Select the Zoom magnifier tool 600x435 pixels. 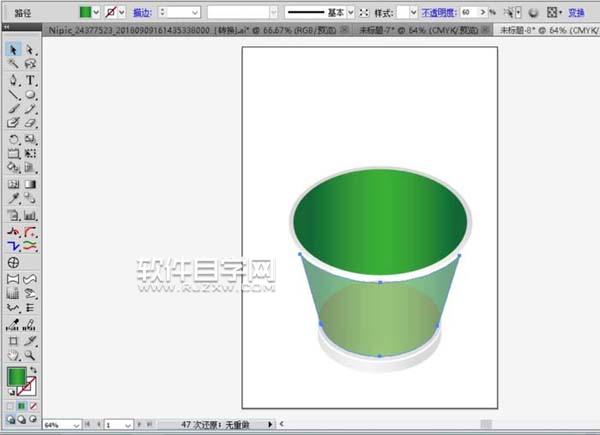30,355
